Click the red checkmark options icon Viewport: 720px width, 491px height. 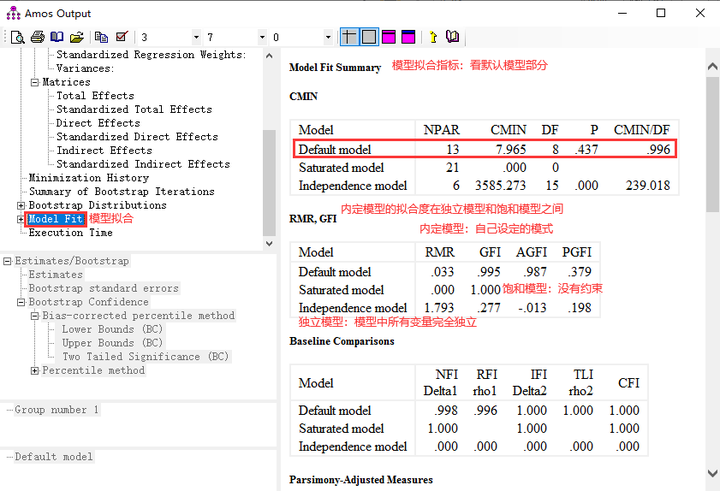click(122, 37)
